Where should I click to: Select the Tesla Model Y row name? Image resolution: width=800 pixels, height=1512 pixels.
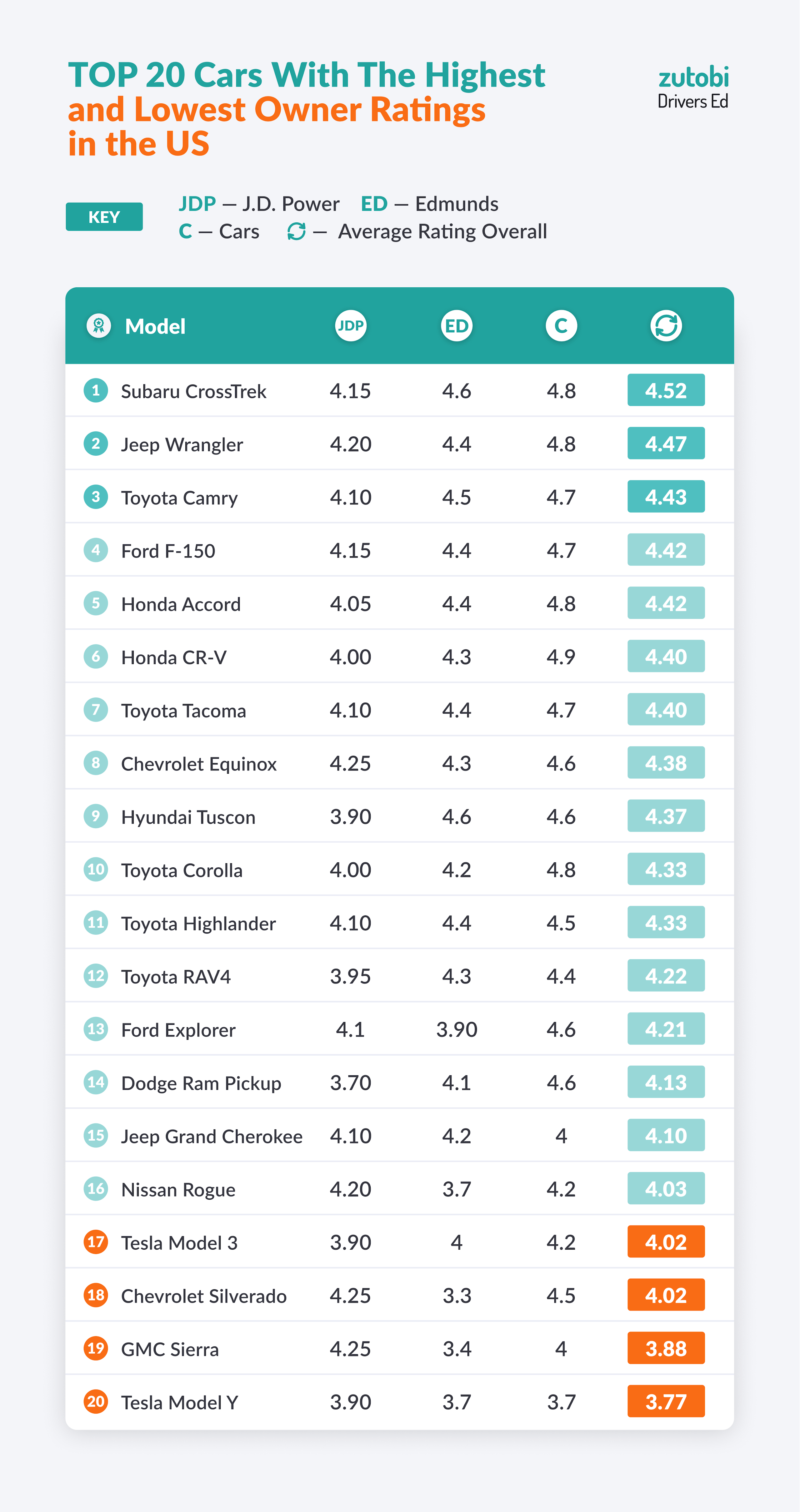[x=179, y=1403]
